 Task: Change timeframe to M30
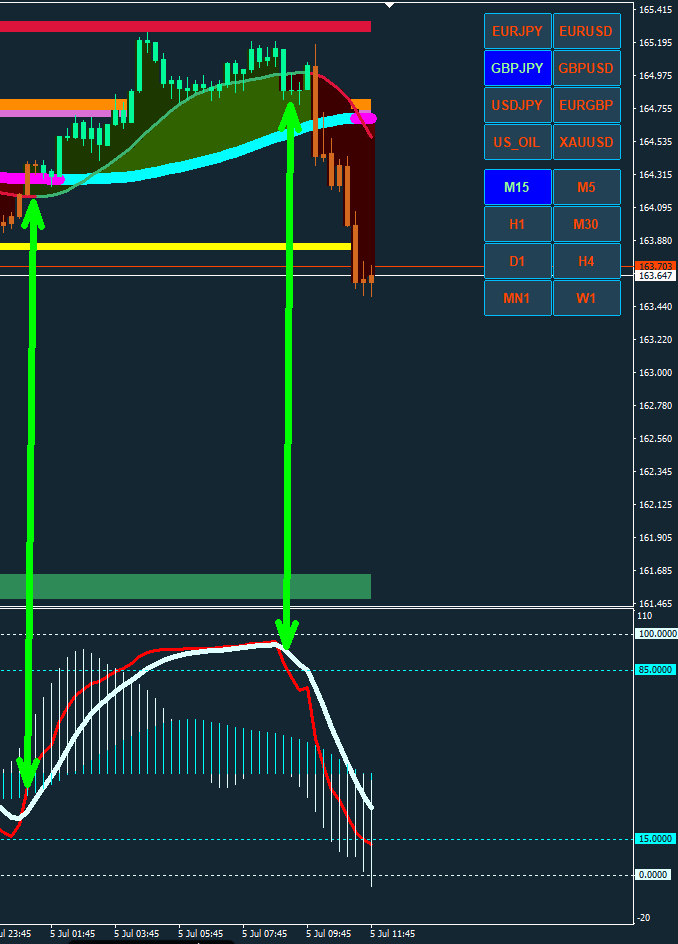(586, 224)
